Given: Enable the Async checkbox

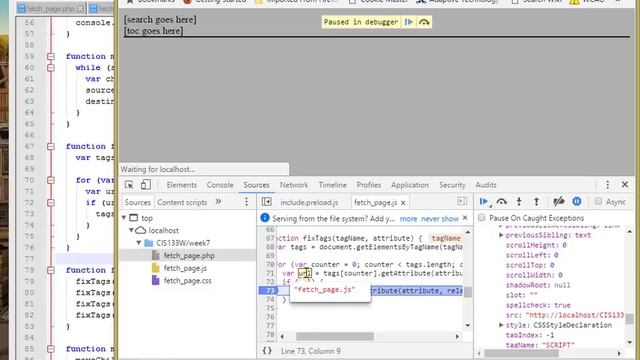Looking at the screenshot, I should tap(598, 201).
